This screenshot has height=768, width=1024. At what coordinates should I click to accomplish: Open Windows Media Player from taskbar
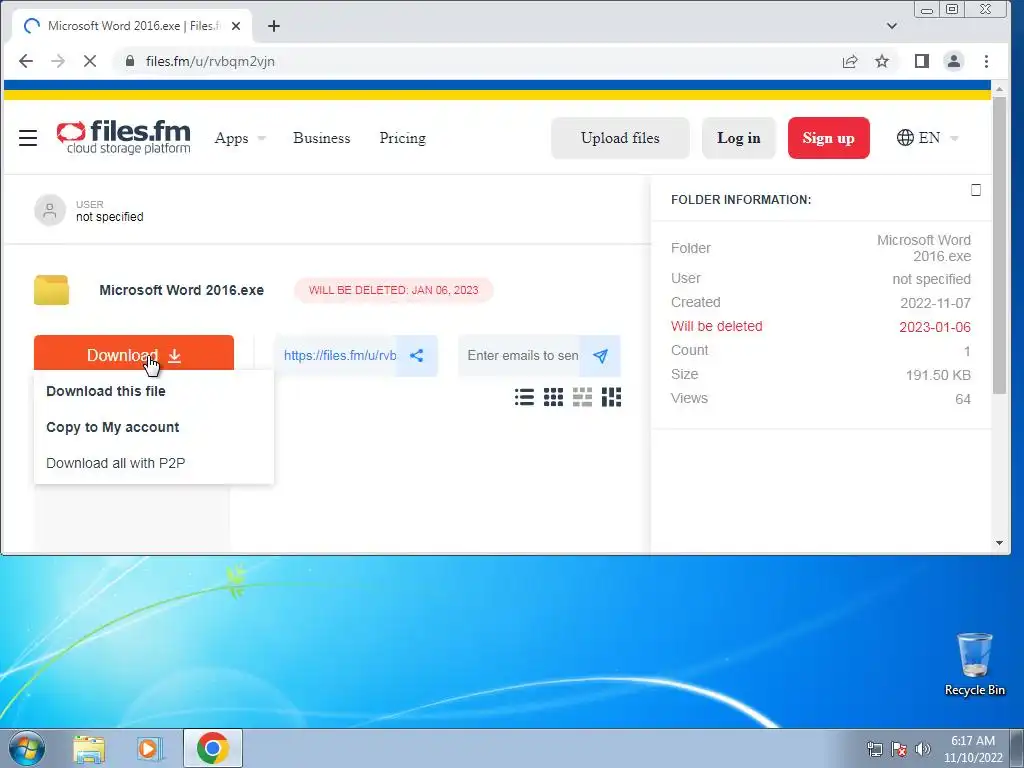point(150,748)
